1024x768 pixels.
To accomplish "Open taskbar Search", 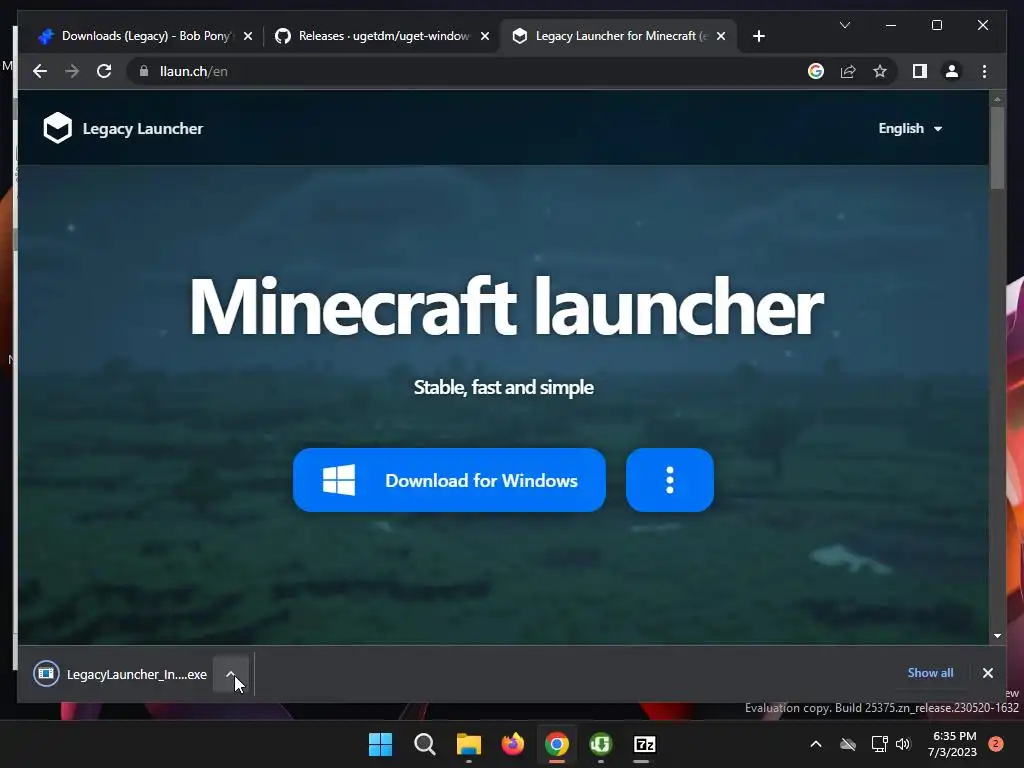I will point(424,744).
